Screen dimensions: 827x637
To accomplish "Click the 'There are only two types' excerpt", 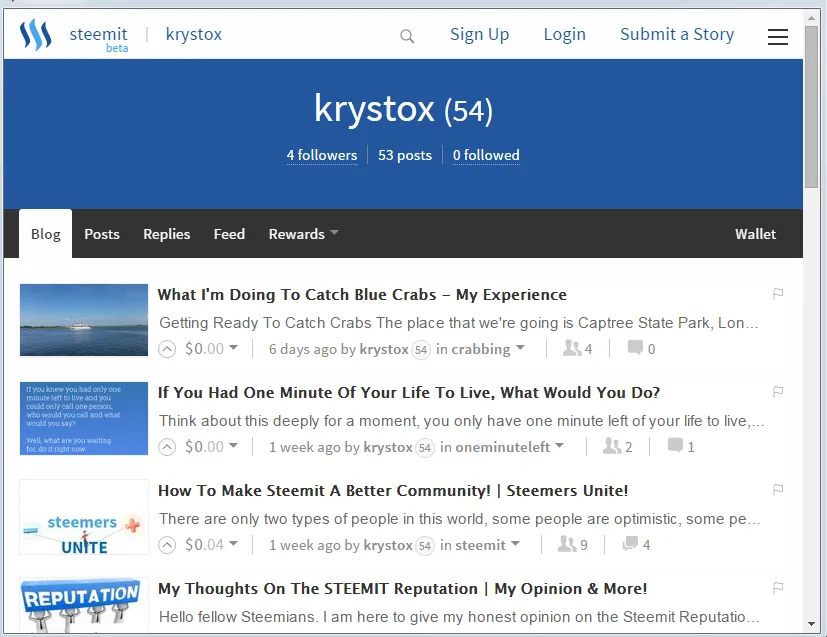I will click(x=460, y=519).
